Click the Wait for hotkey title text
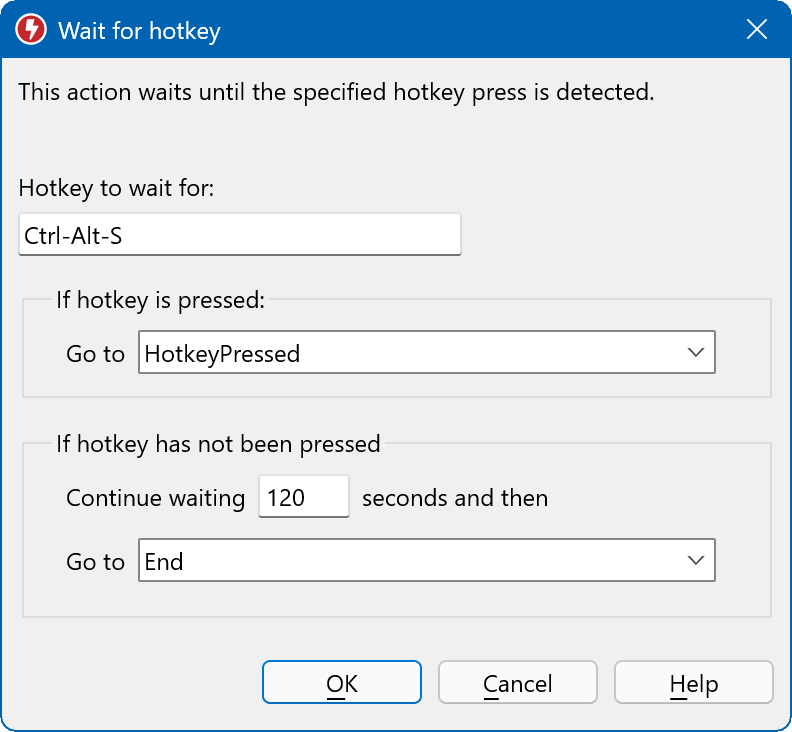792x732 pixels. tap(139, 31)
